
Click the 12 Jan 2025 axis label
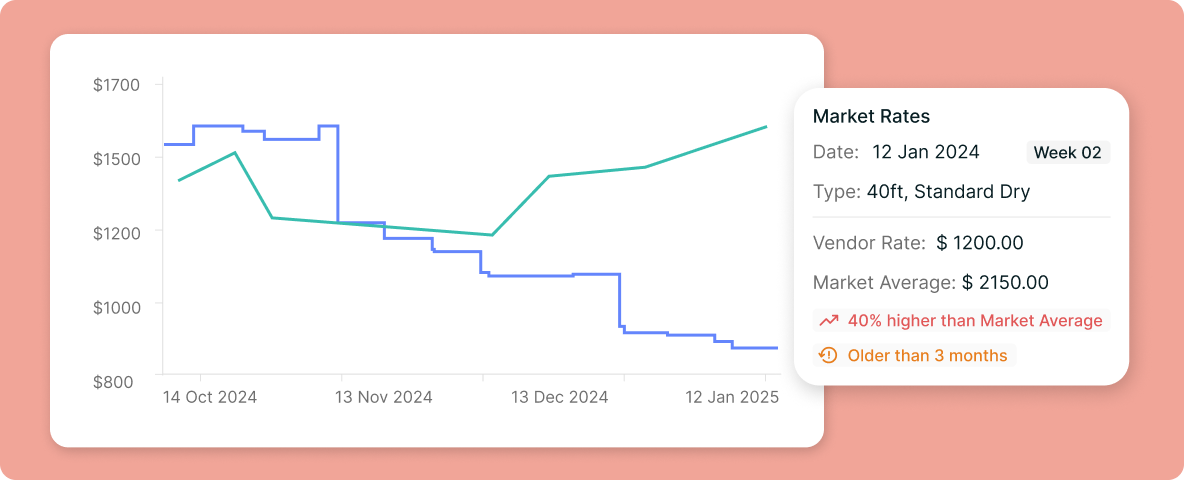pos(732,397)
